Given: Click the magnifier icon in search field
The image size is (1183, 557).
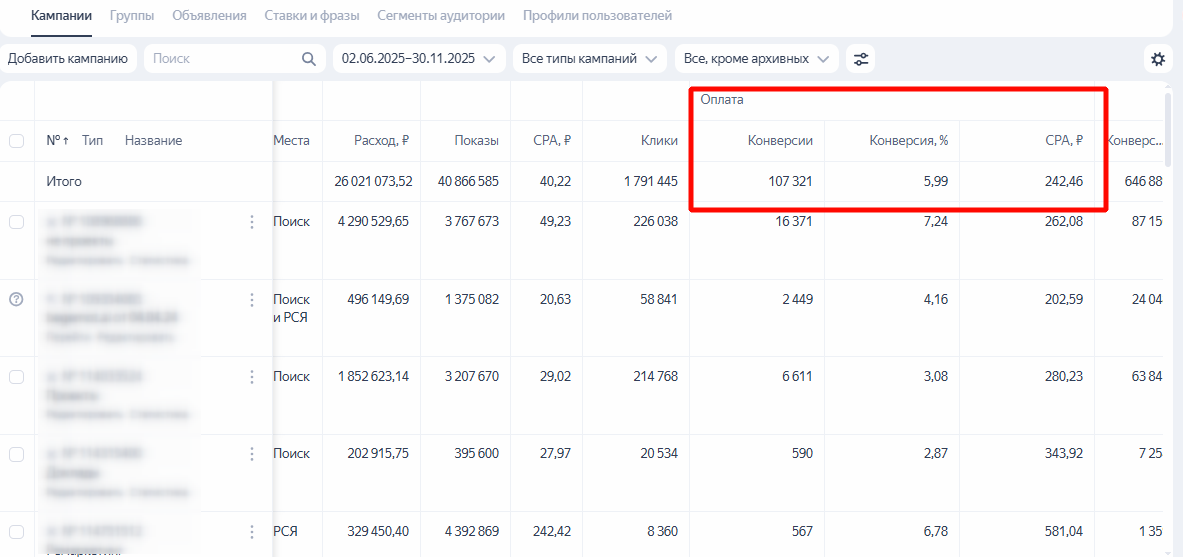Looking at the screenshot, I should pyautogui.click(x=309, y=59).
